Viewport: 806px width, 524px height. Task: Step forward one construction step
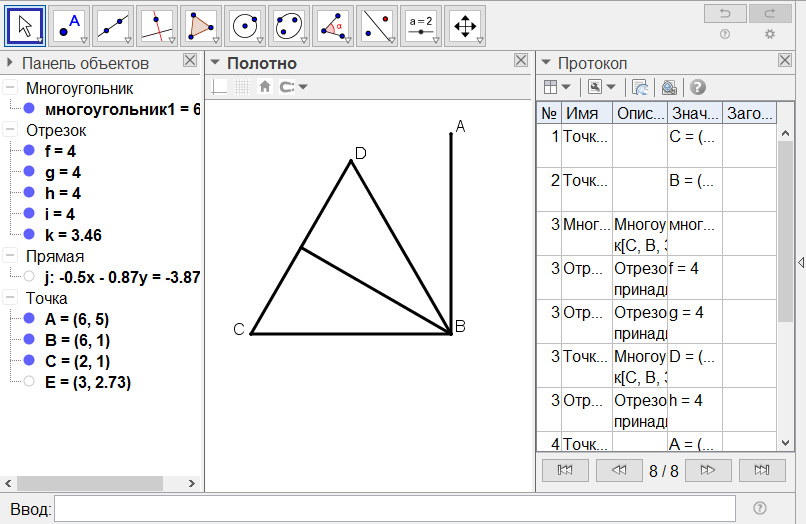(x=708, y=469)
